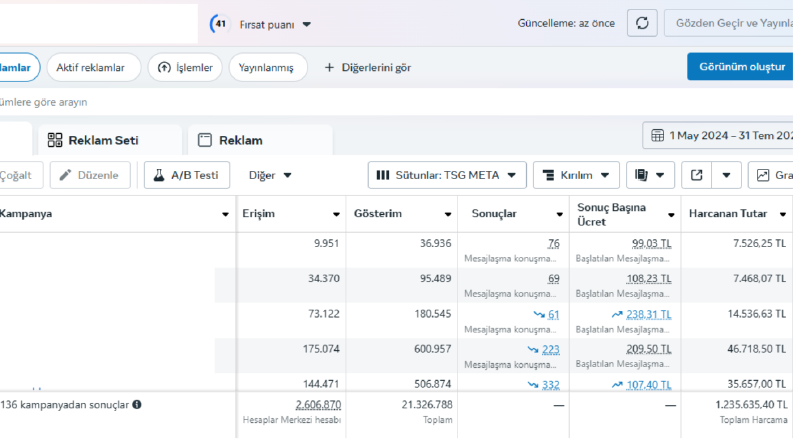This screenshot has width=793, height=446.
Task: Open the Grafikler chart icon button
Action: pos(770,175)
